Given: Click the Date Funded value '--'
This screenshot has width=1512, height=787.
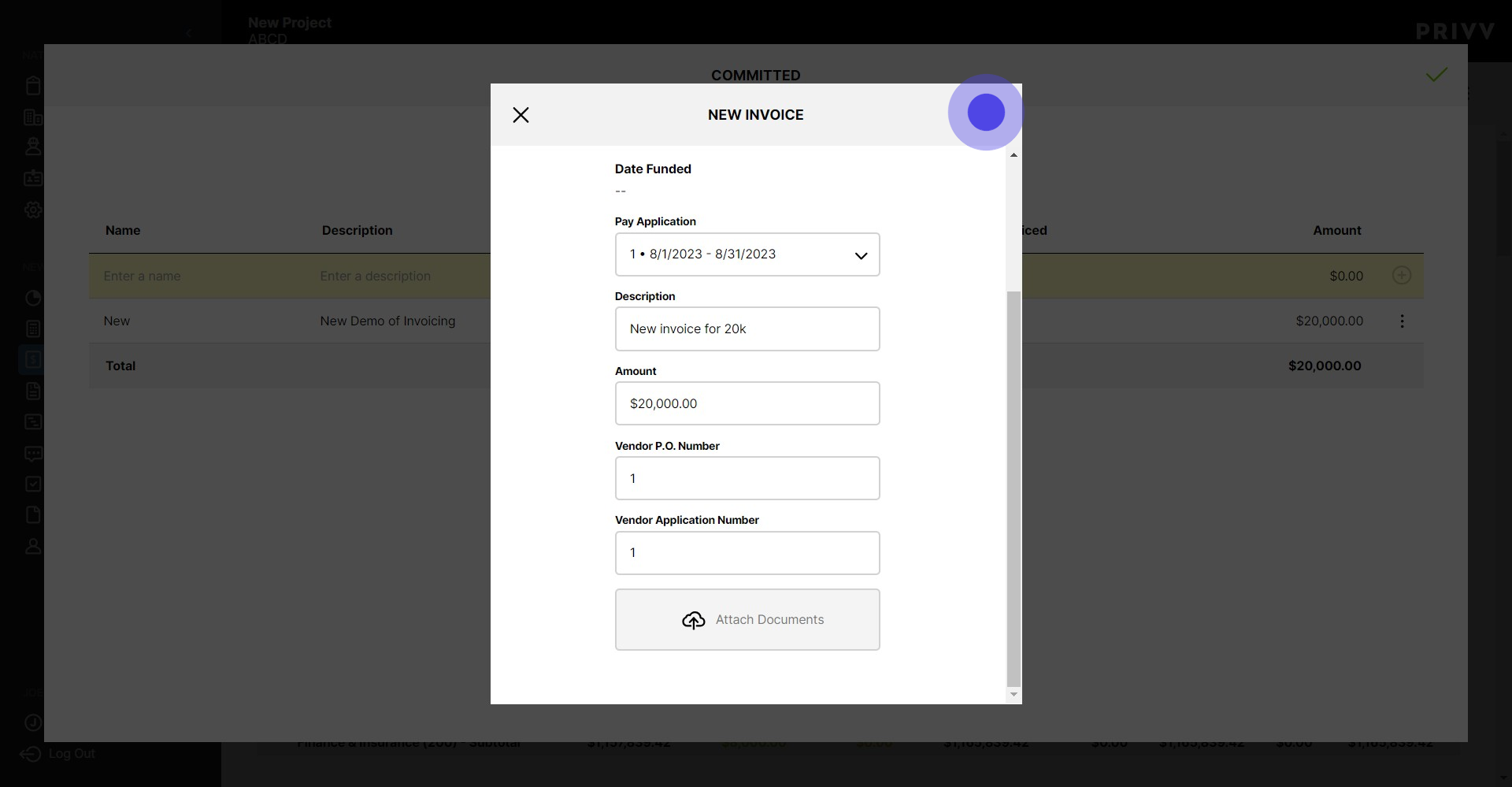Looking at the screenshot, I should tap(621, 191).
